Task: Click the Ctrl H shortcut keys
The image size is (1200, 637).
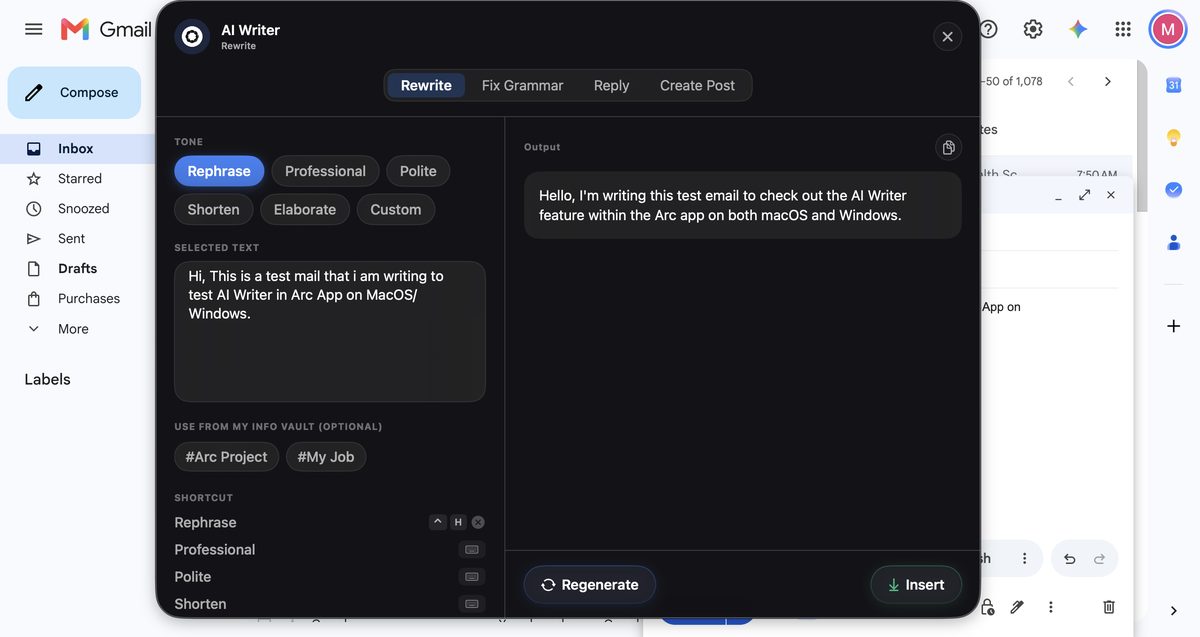Action: [x=448, y=522]
